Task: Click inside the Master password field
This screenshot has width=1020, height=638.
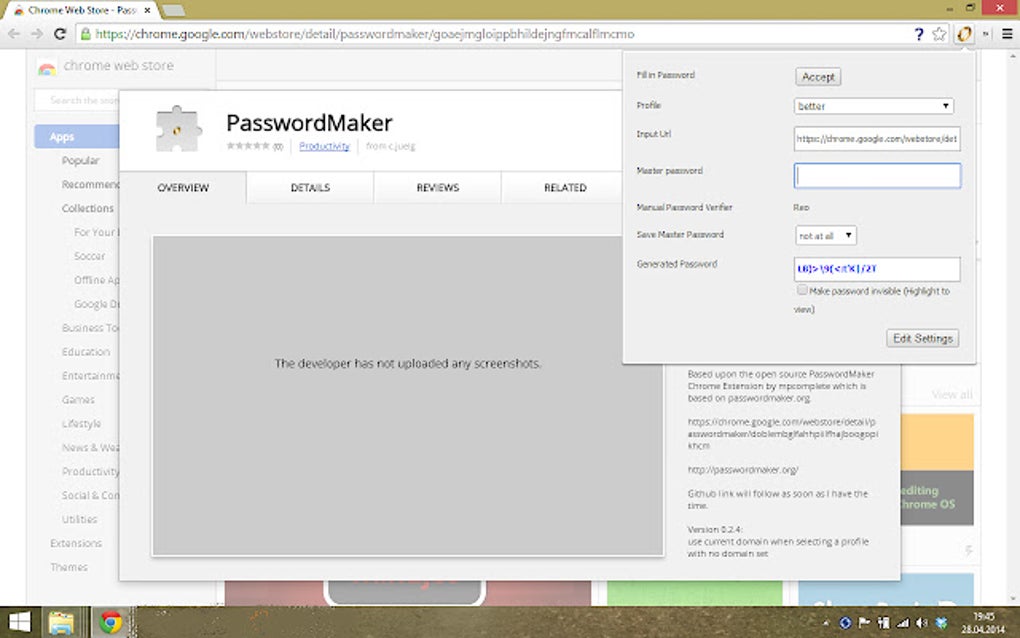Action: 877,174
